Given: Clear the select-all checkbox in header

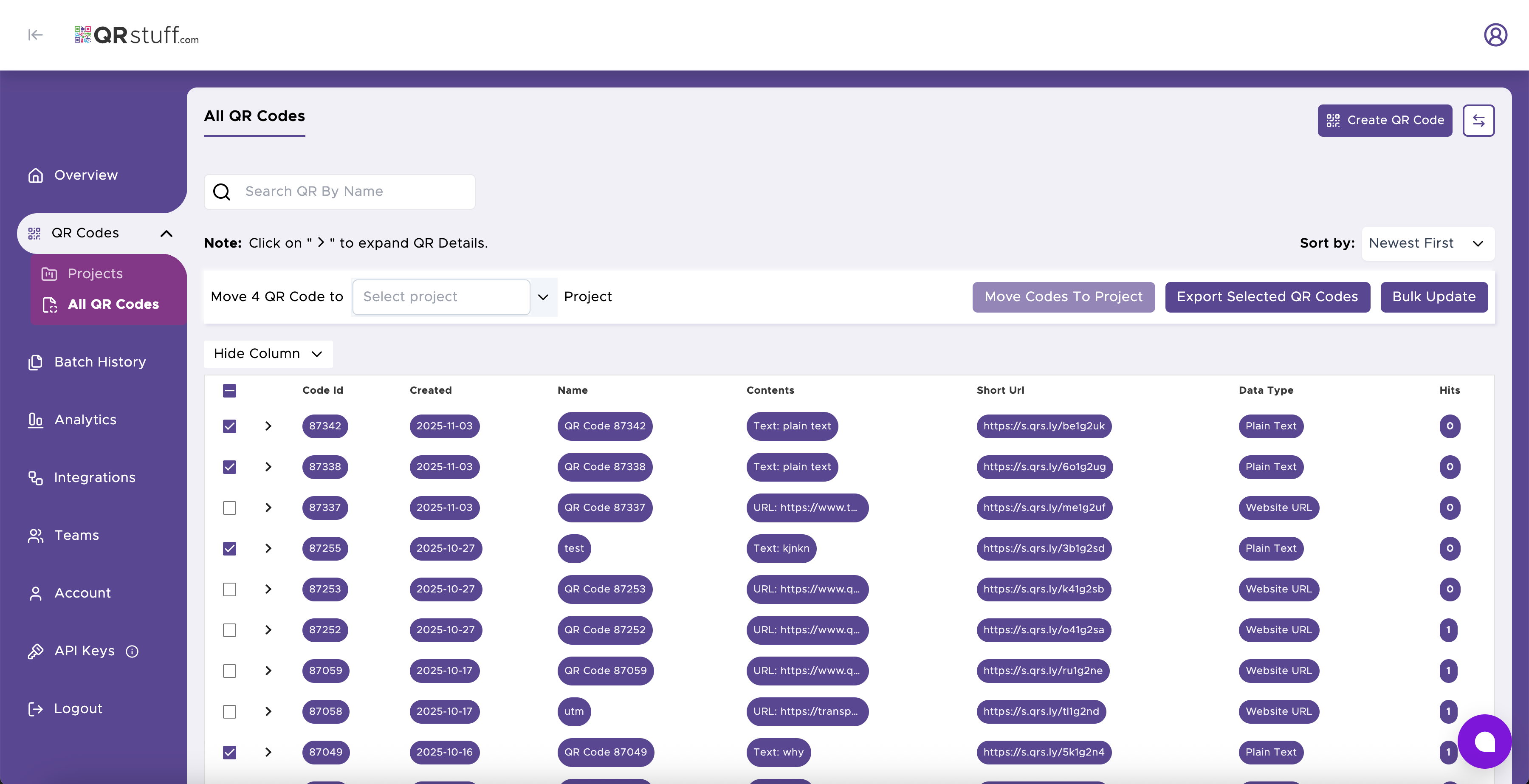Looking at the screenshot, I should 229,391.
